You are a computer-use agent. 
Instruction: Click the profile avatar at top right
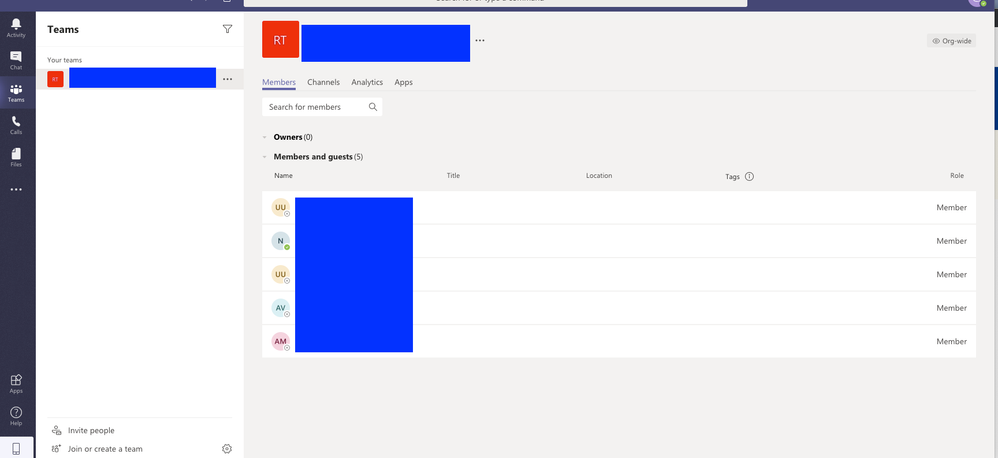(977, 2)
